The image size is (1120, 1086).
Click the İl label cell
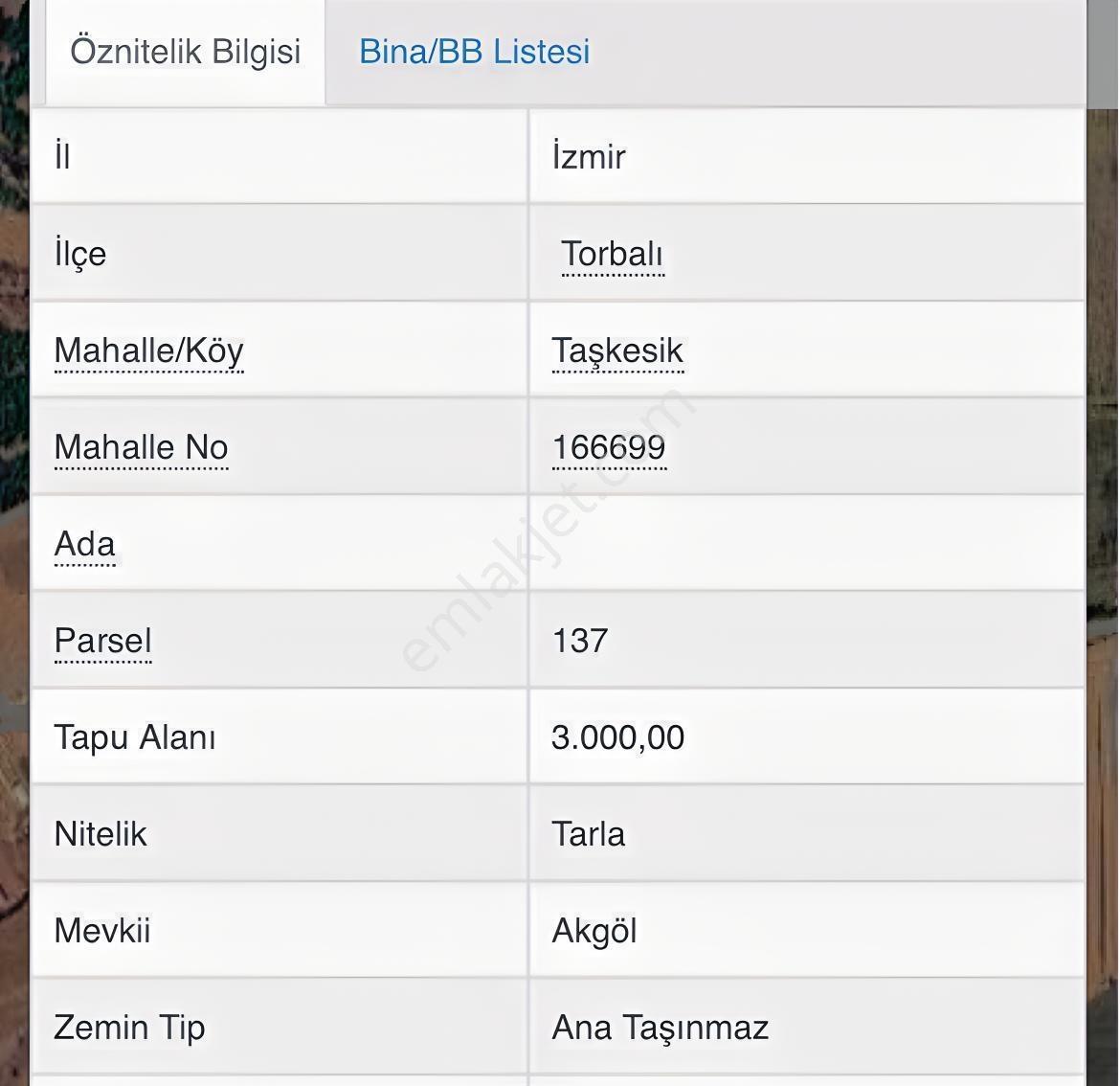click(280, 156)
